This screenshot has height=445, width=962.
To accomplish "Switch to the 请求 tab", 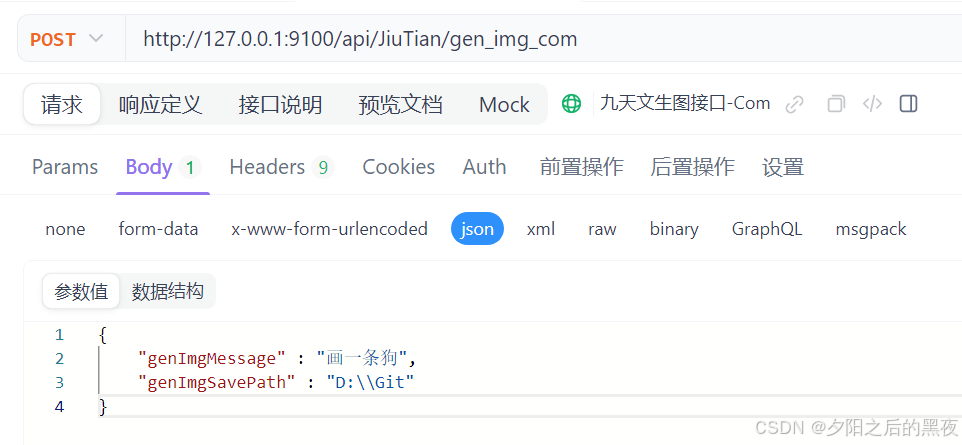I will [62, 104].
